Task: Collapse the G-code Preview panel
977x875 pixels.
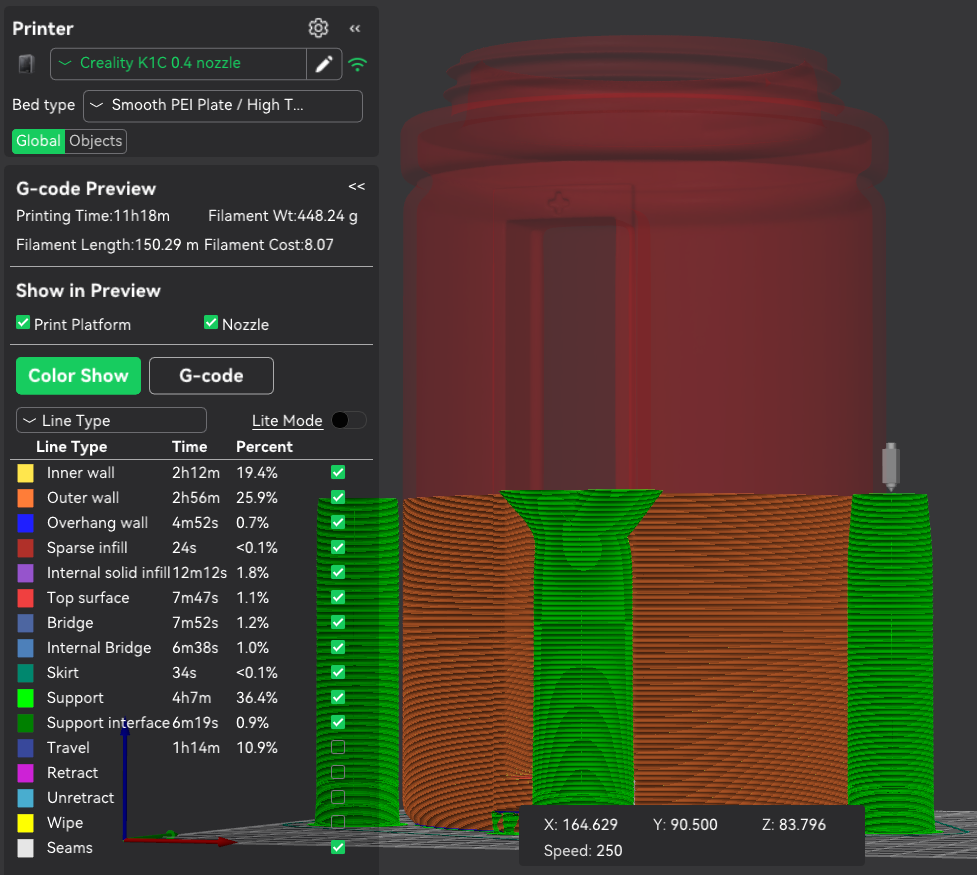Action: pos(356,186)
